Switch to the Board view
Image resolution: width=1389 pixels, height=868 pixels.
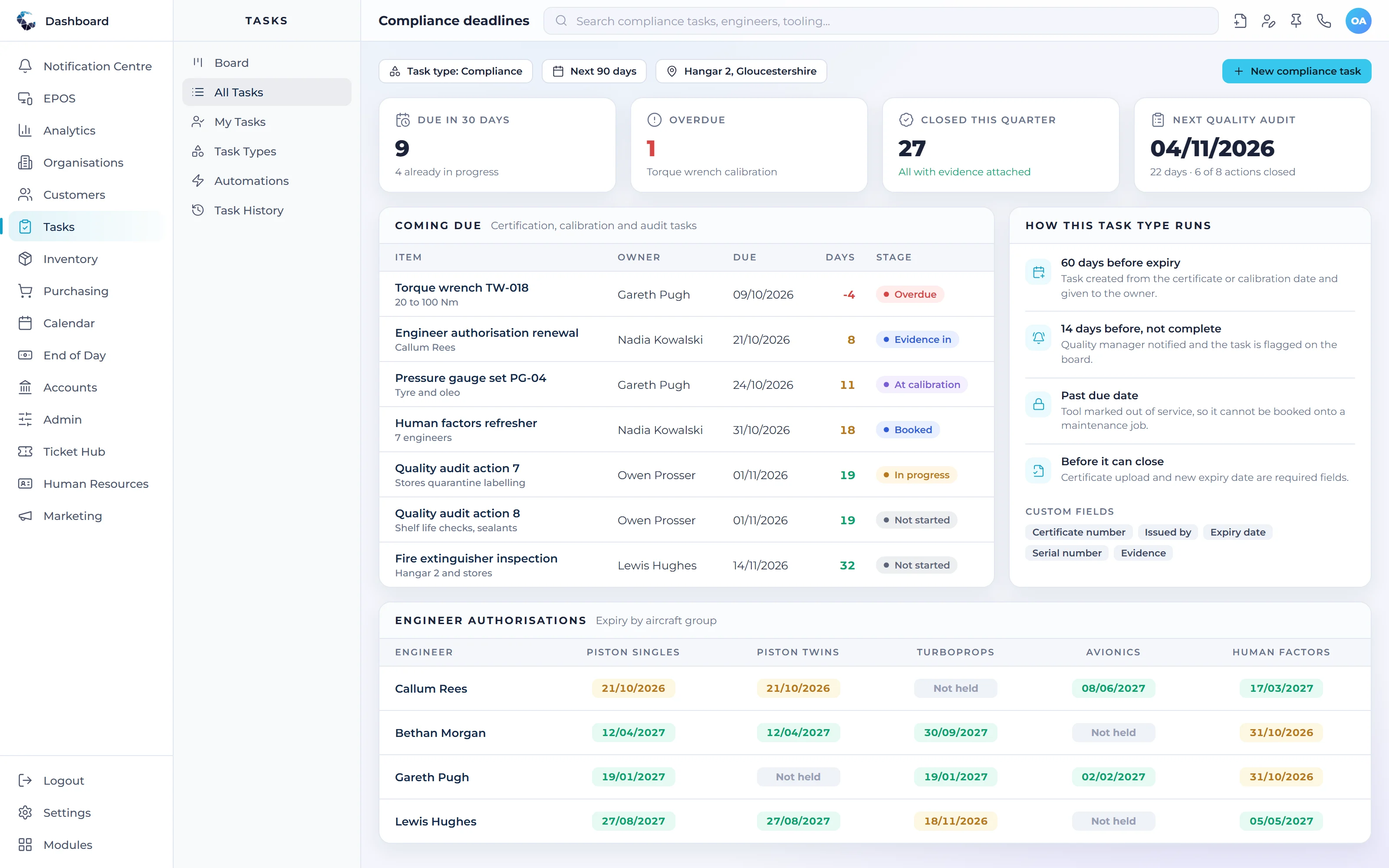click(267, 62)
